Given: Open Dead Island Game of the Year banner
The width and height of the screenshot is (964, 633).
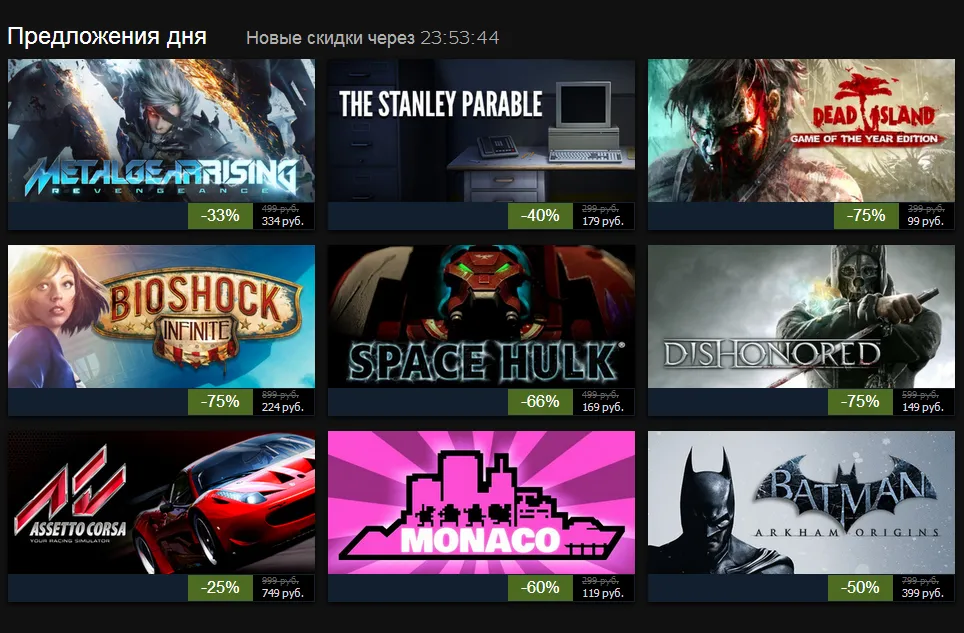Looking at the screenshot, I should pyautogui.click(x=801, y=130).
